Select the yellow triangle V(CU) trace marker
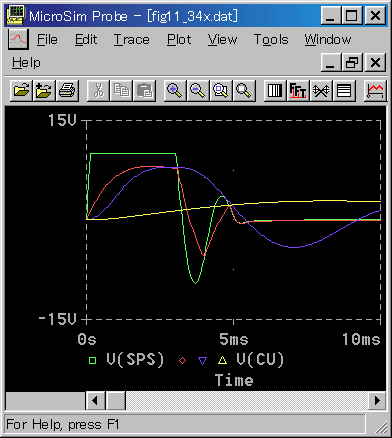 tap(222, 360)
